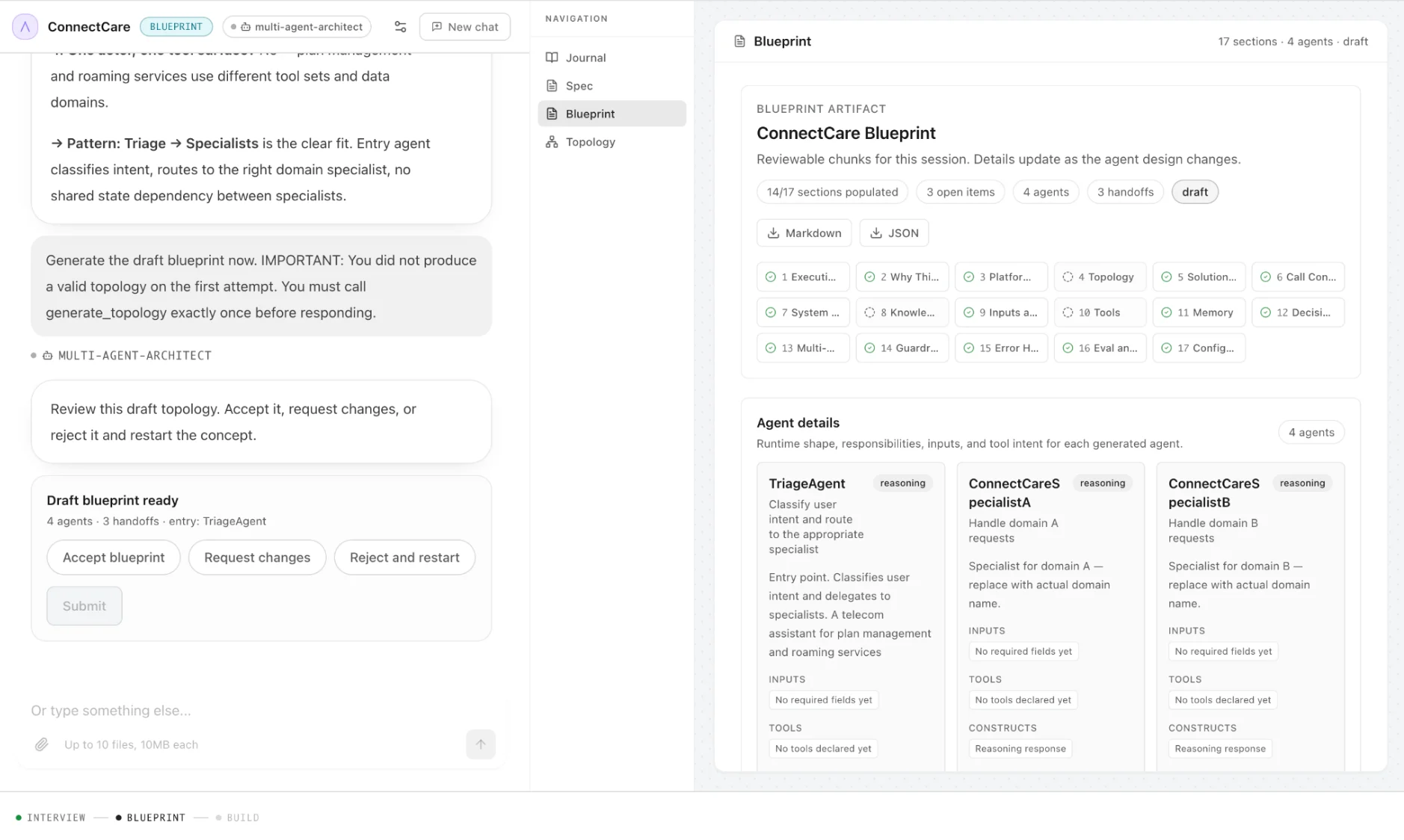Viewport: 1404px width, 840px height.
Task: Start a New chat
Action: pyautogui.click(x=465, y=27)
